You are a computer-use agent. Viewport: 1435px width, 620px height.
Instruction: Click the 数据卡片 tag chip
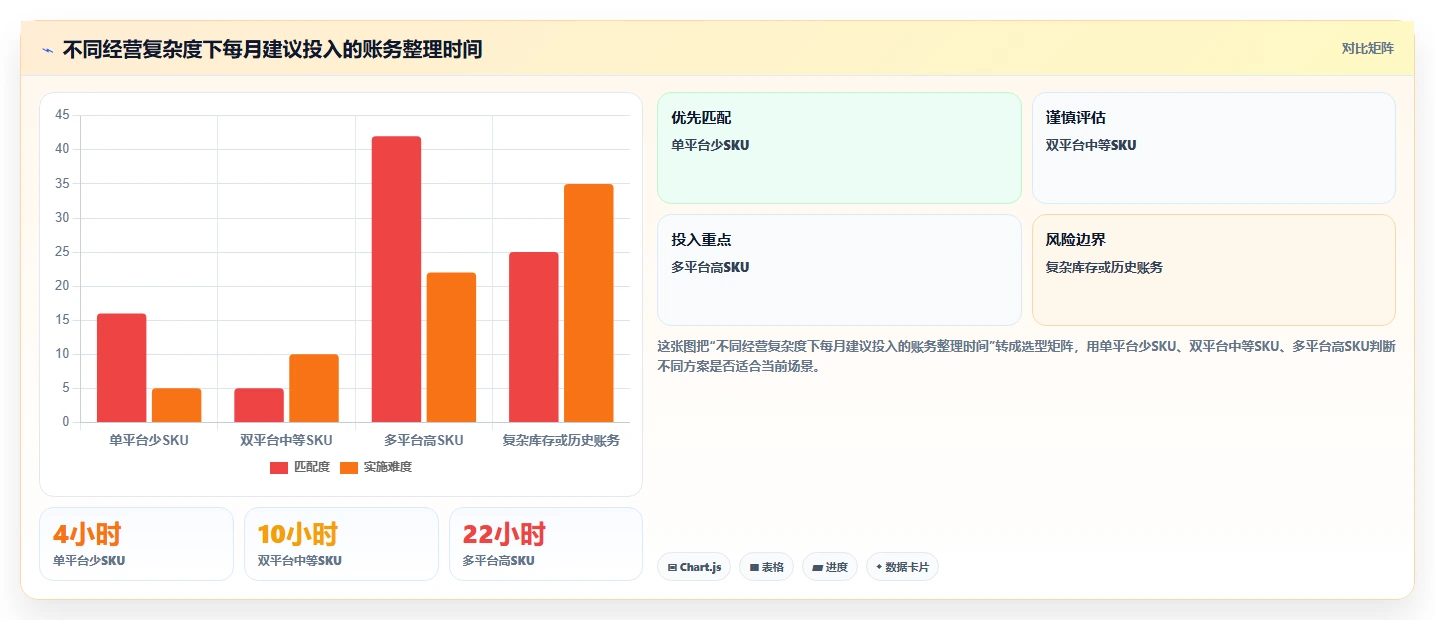[x=902, y=567]
